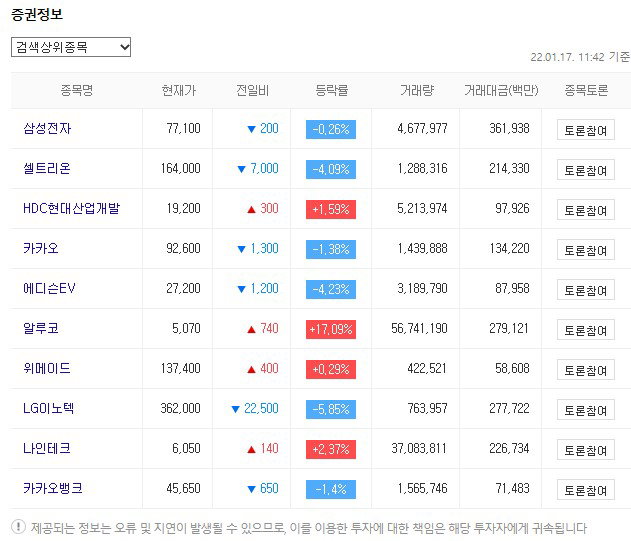Click the down arrow next to 22,500

click(x=236, y=410)
